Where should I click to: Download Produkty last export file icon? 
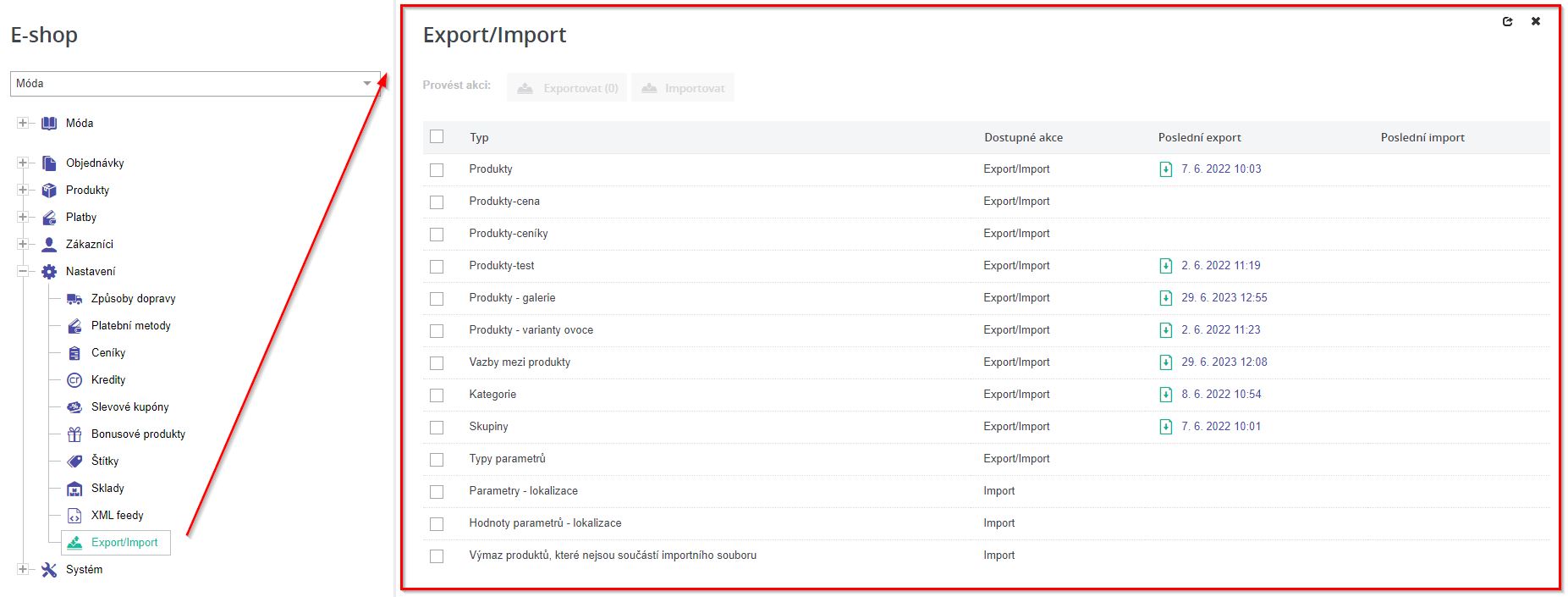[x=1165, y=169]
